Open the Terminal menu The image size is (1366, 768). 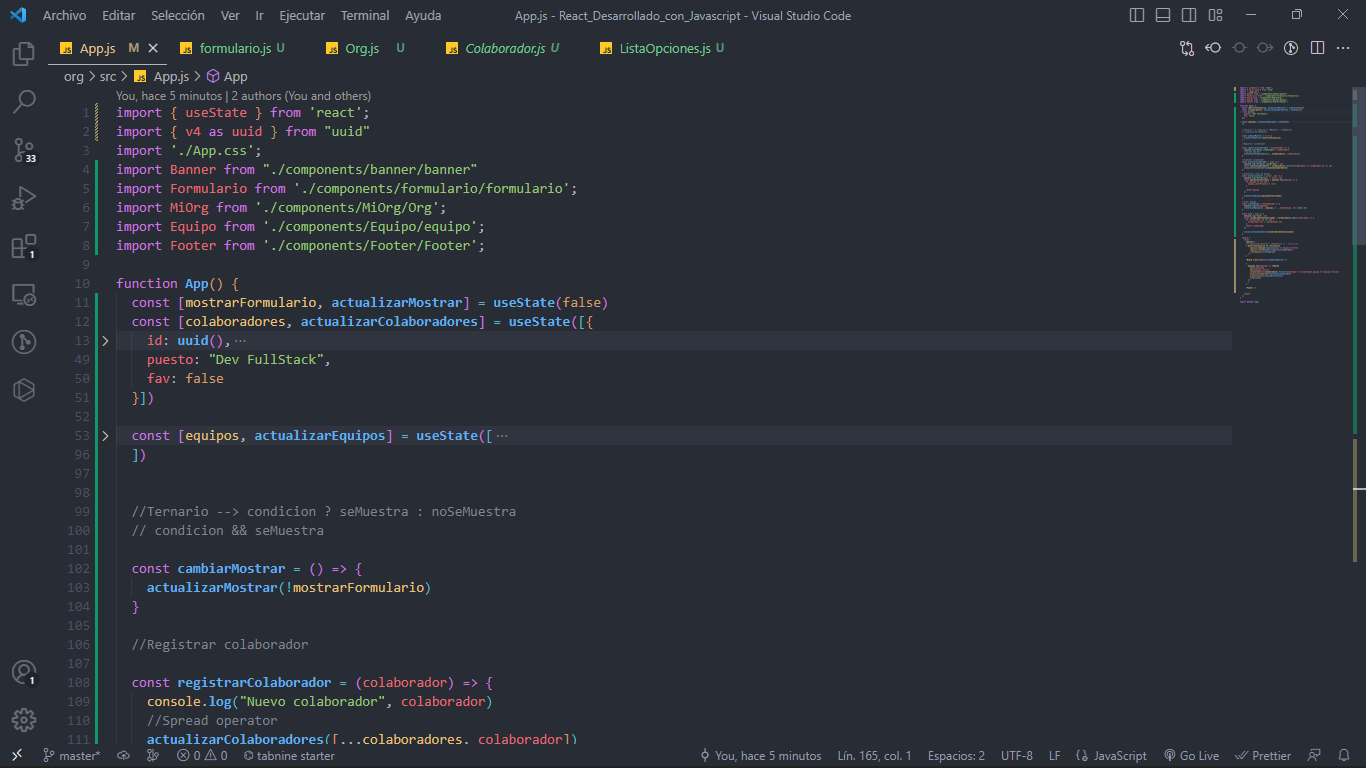click(365, 15)
